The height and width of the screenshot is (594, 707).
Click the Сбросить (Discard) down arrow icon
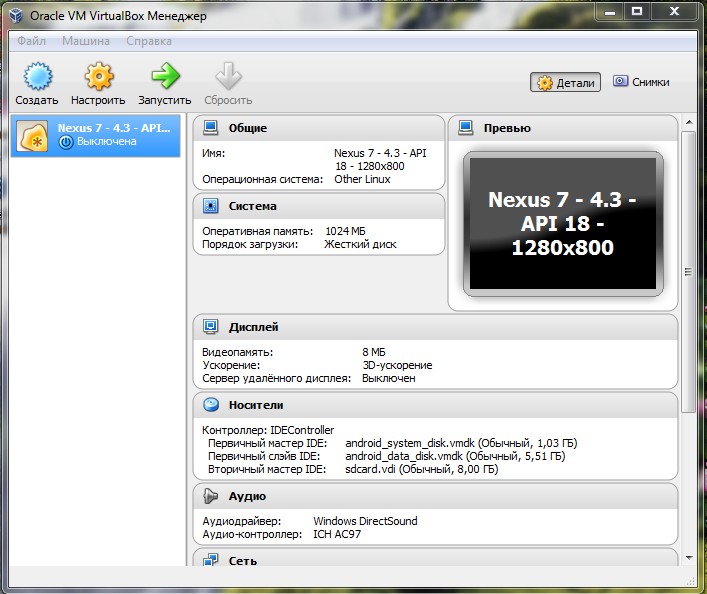point(228,76)
